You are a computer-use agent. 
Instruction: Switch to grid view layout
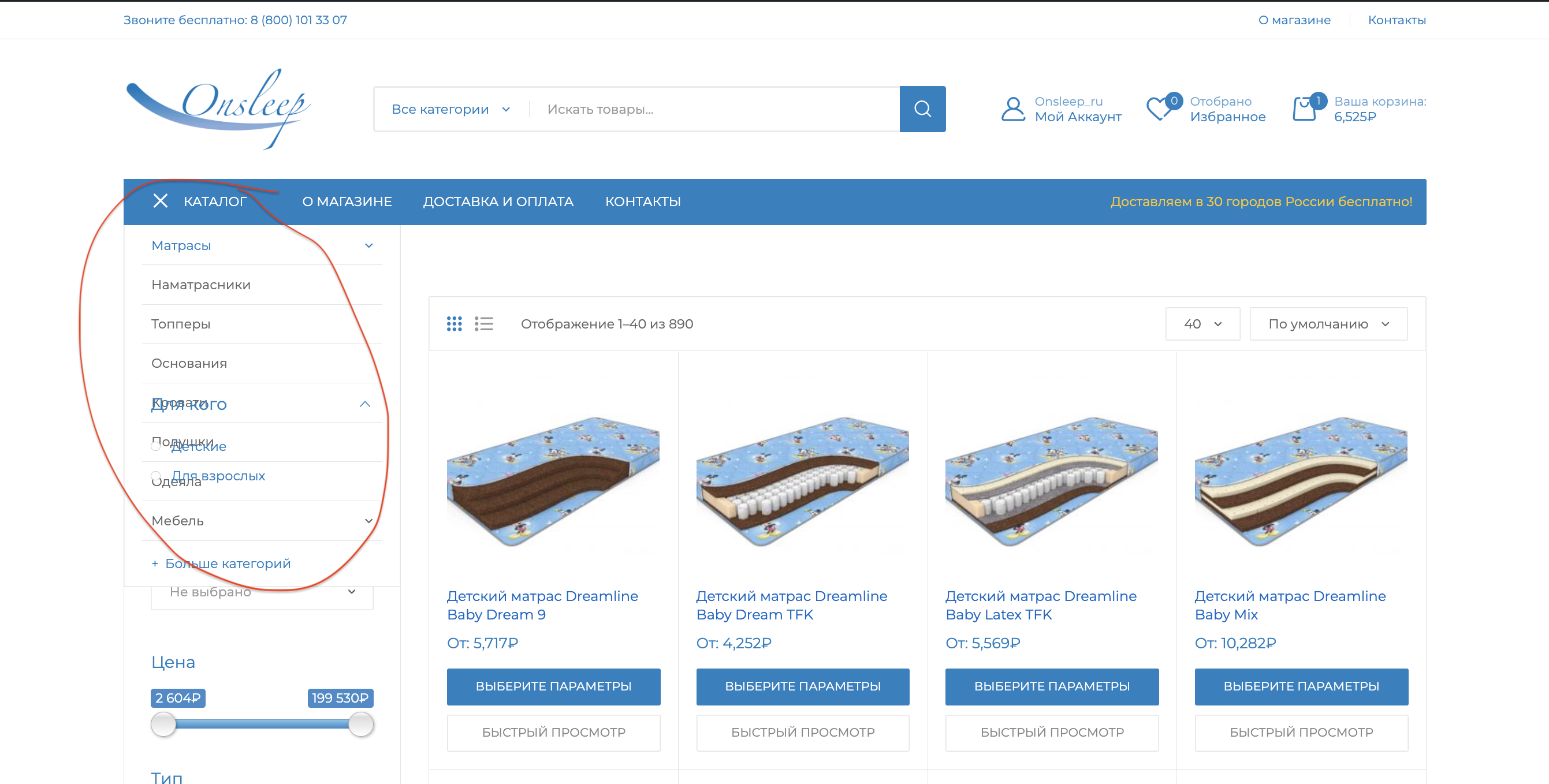(x=454, y=323)
